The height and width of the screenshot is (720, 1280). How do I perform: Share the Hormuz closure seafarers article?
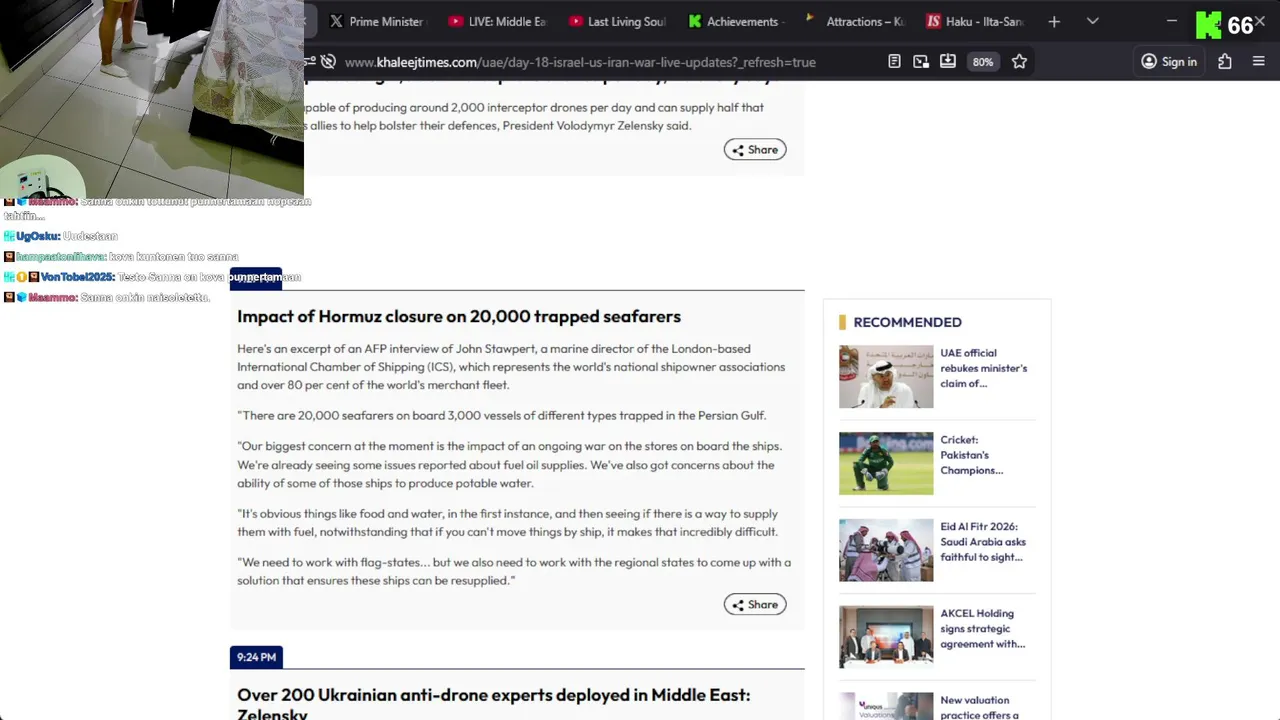click(x=755, y=604)
